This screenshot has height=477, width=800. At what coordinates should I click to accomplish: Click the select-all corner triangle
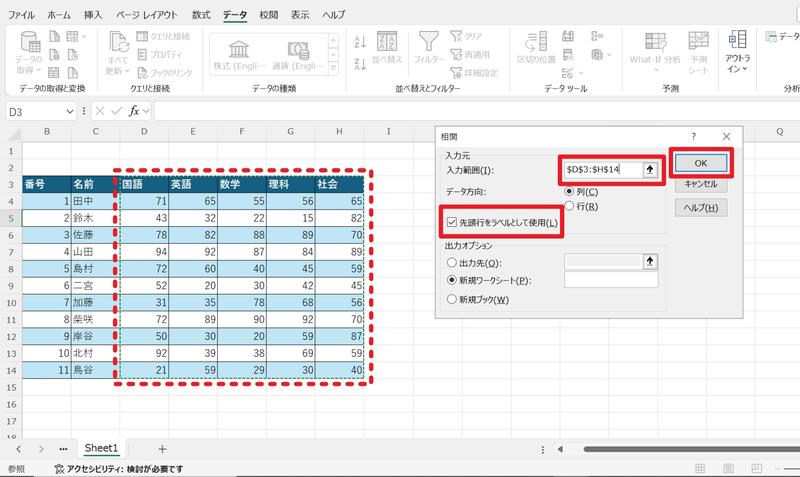click(x=15, y=134)
